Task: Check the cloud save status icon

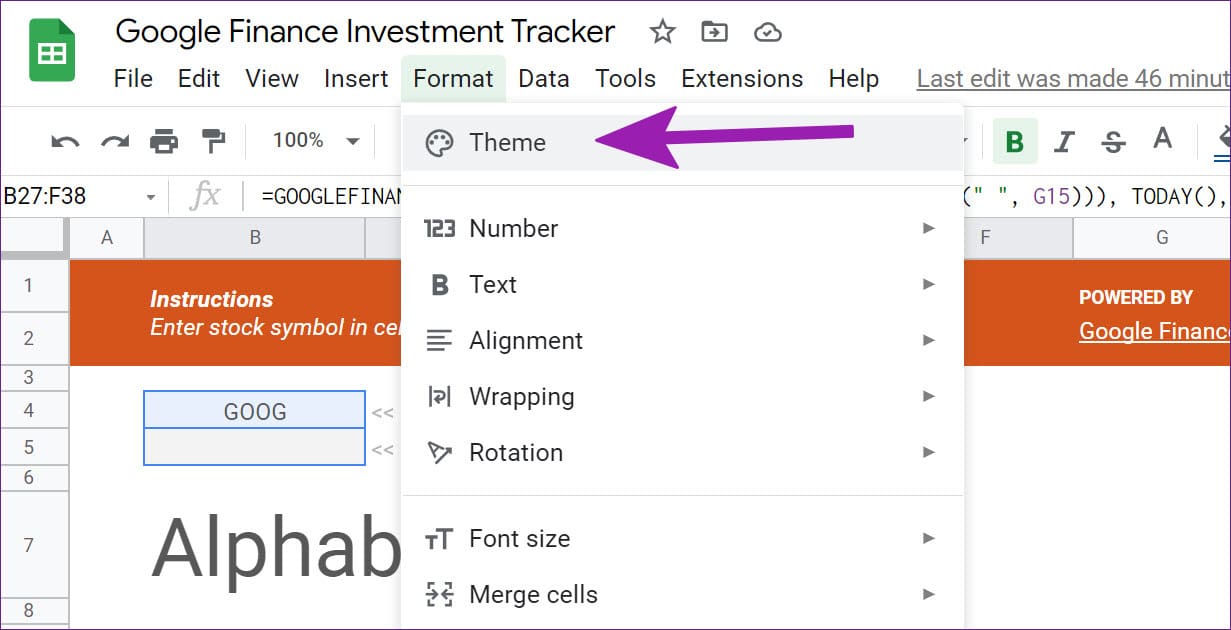Action: click(x=767, y=32)
